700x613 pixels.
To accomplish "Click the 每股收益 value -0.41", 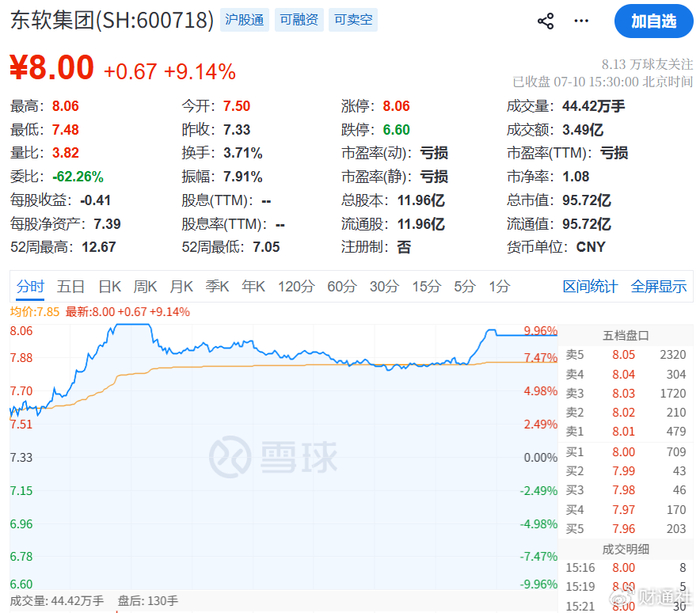I will point(95,200).
